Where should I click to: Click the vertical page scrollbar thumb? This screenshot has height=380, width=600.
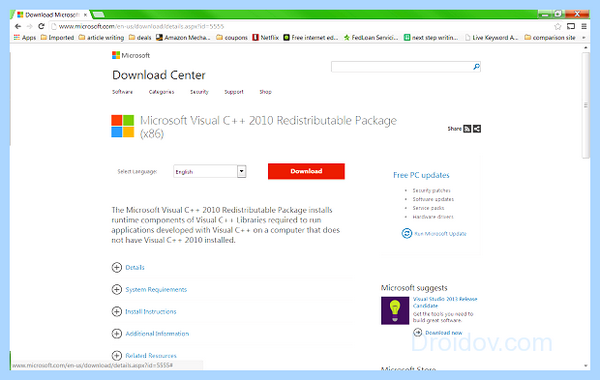[585, 105]
